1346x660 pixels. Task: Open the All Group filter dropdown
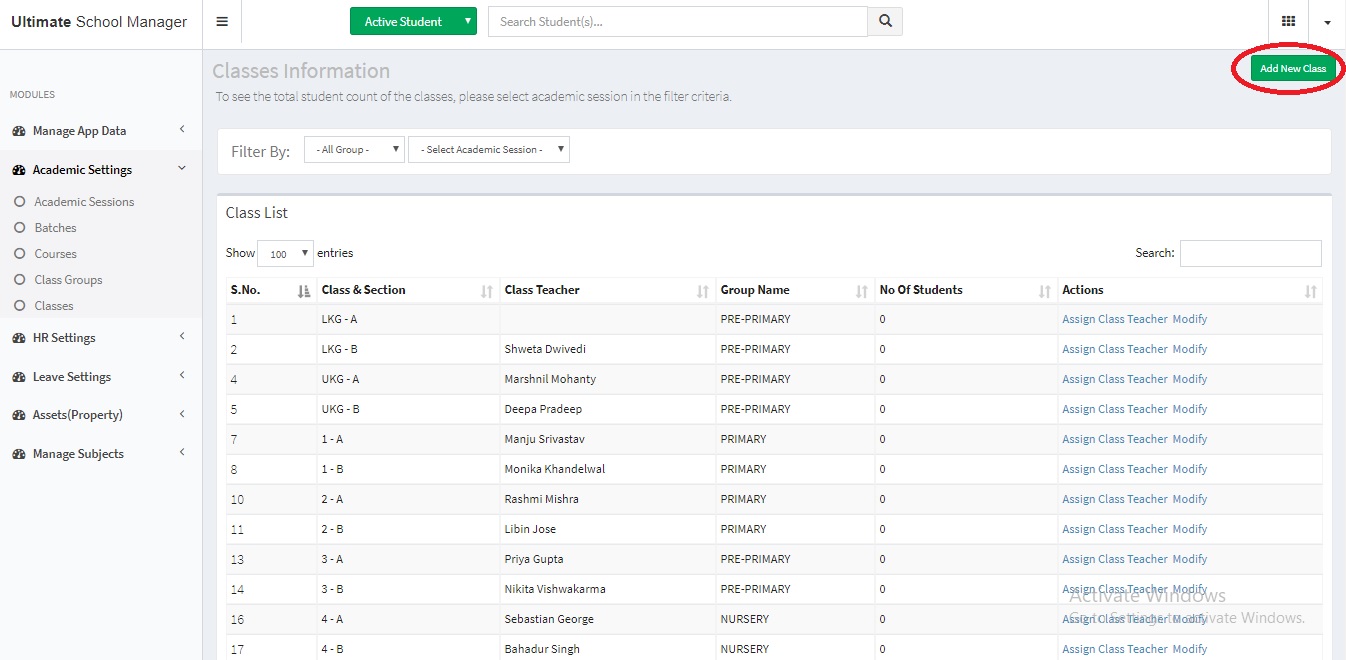tap(354, 150)
